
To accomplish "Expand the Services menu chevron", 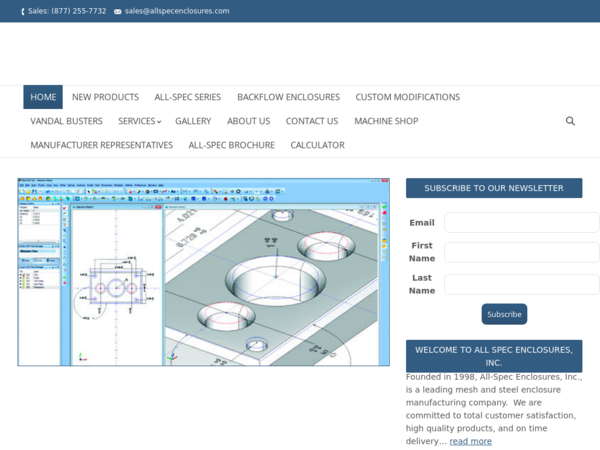I will [159, 122].
